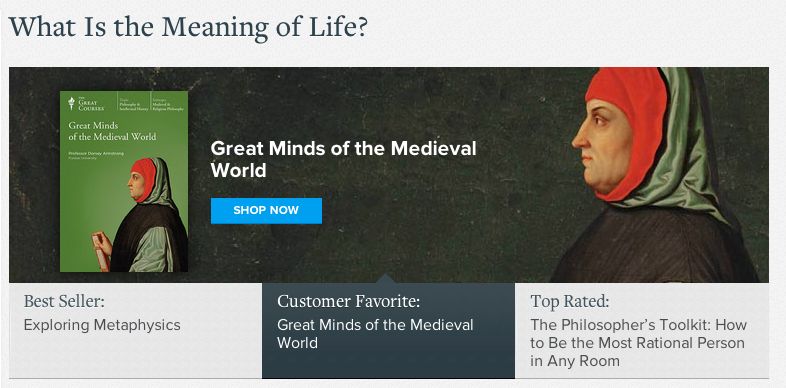Viewport: 786px width, 388px height.
Task: Click the blue SHOP NOW button
Action: click(266, 211)
